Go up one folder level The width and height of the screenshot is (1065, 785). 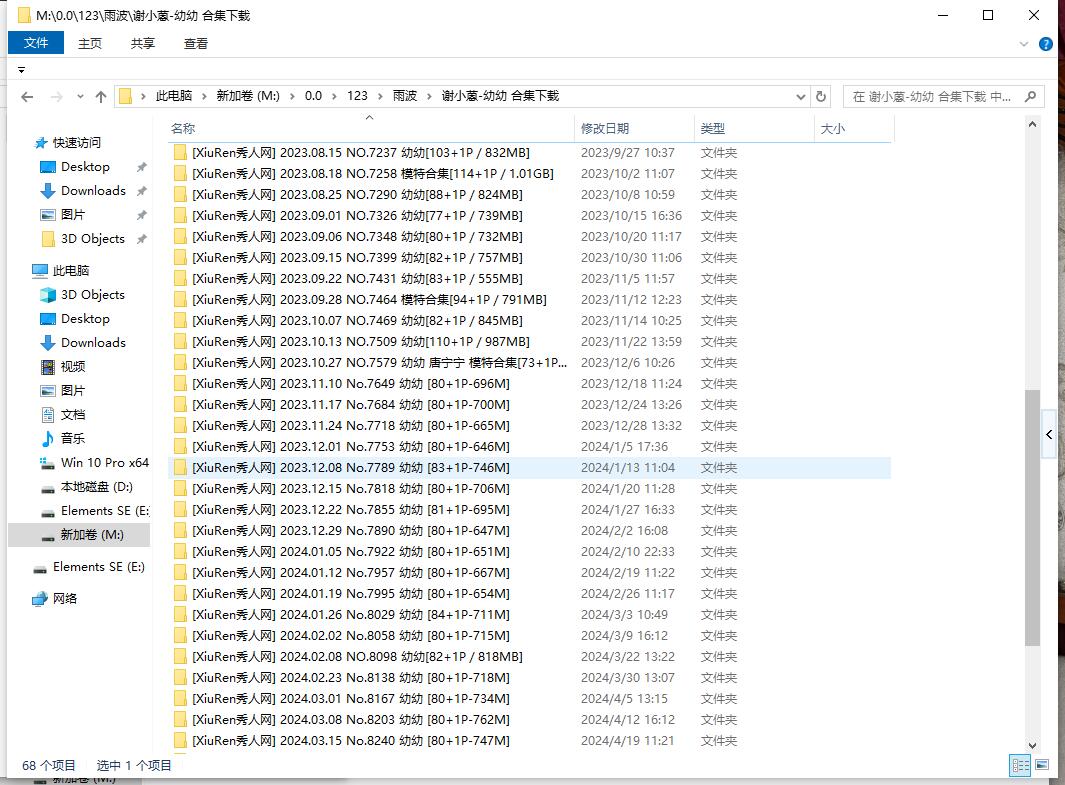pyautogui.click(x=101, y=97)
